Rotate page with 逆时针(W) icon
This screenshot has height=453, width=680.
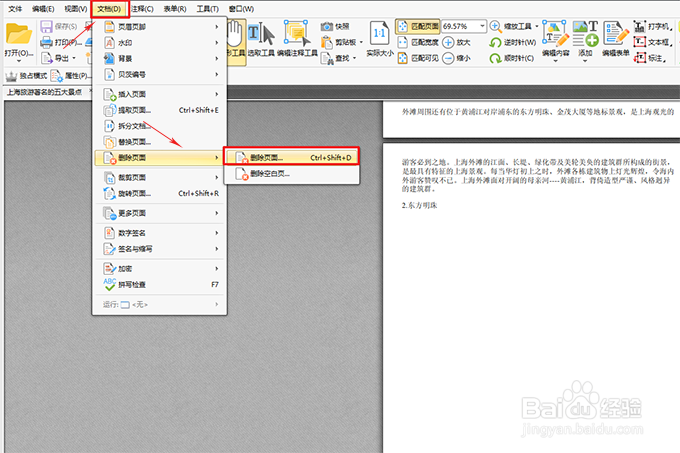[x=495, y=42]
